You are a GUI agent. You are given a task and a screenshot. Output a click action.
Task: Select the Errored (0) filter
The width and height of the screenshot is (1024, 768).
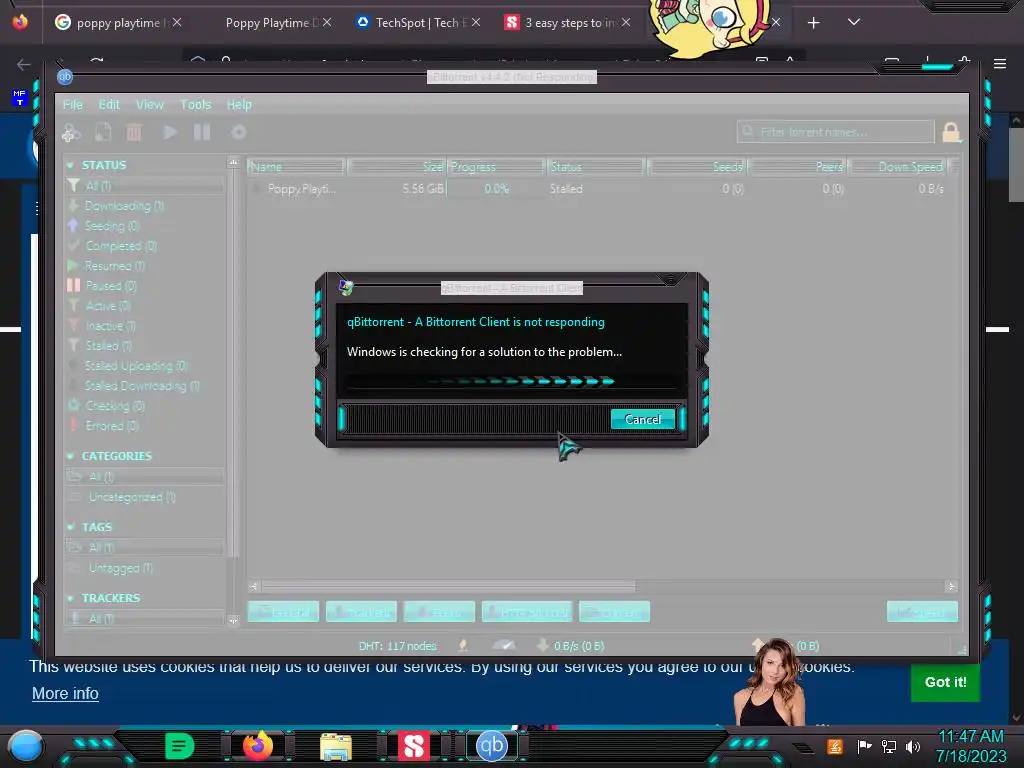tap(112, 426)
